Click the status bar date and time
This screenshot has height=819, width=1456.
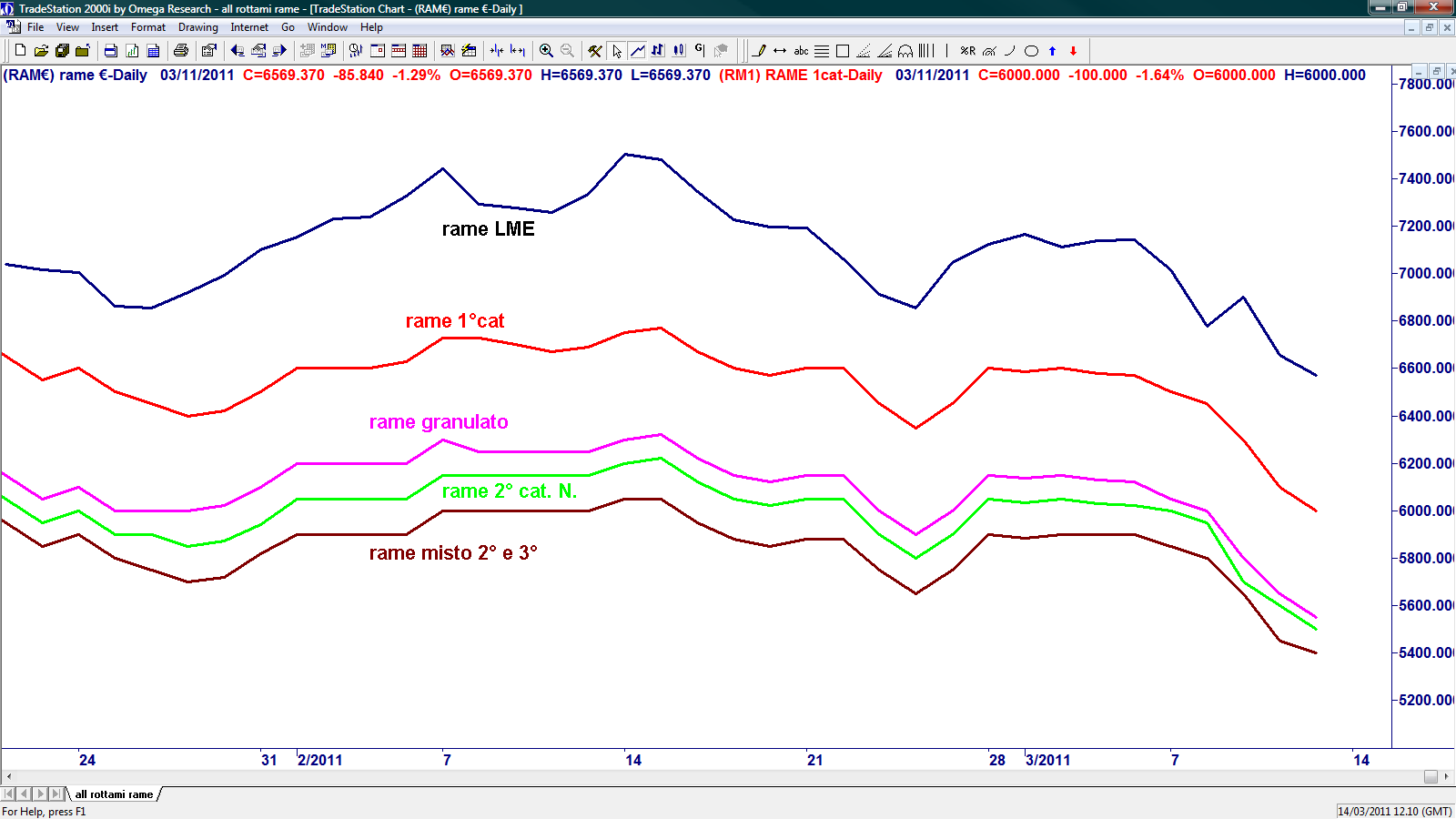point(1395,811)
